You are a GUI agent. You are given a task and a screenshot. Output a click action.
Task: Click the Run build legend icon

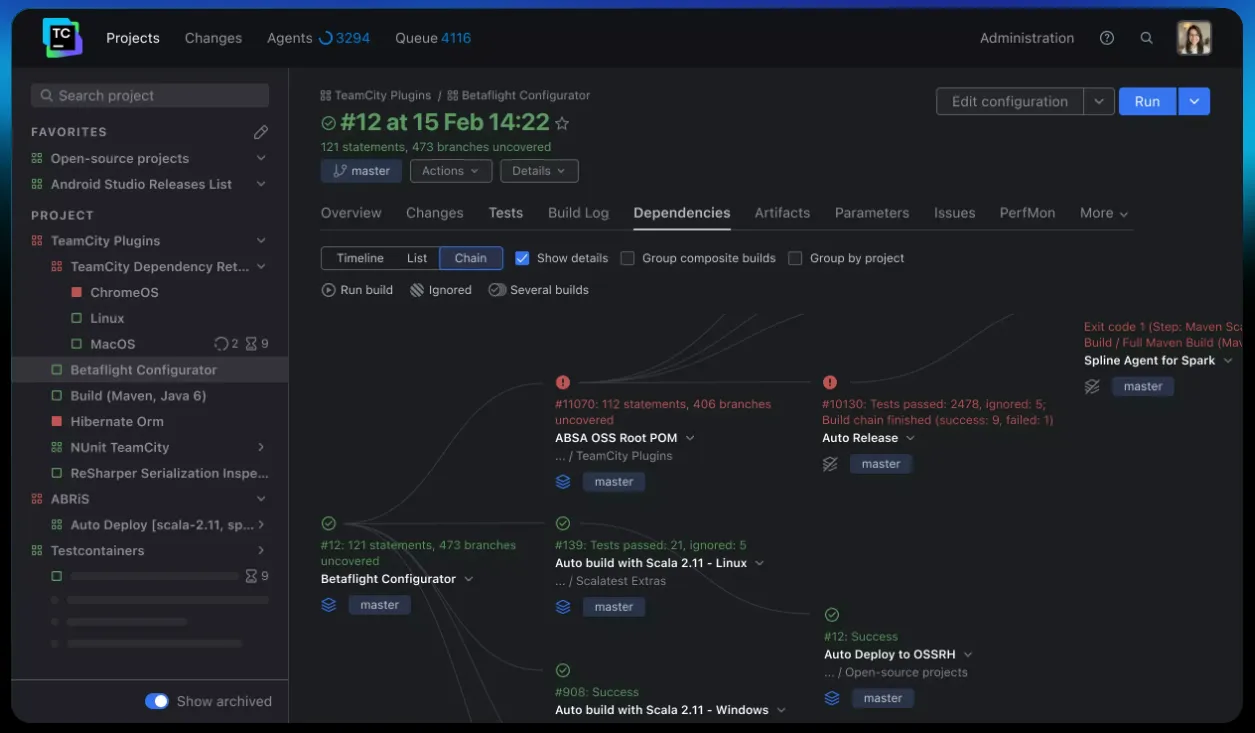tap(328, 290)
